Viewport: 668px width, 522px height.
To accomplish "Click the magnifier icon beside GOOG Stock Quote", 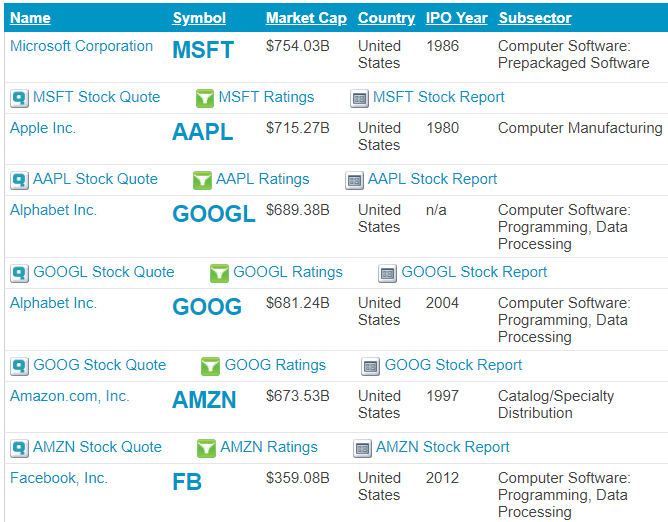I will pyautogui.click(x=19, y=366).
